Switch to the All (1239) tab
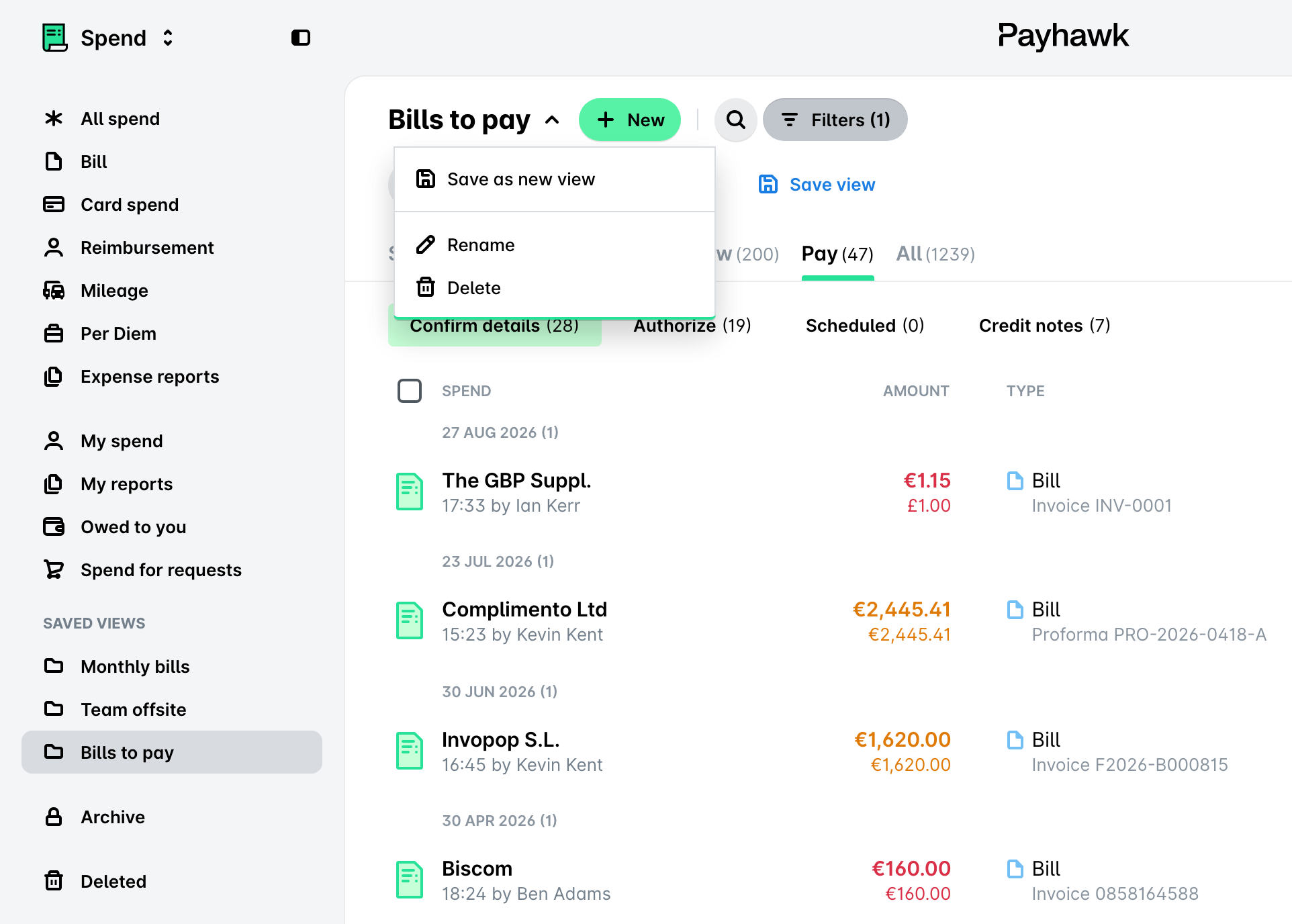 935,254
